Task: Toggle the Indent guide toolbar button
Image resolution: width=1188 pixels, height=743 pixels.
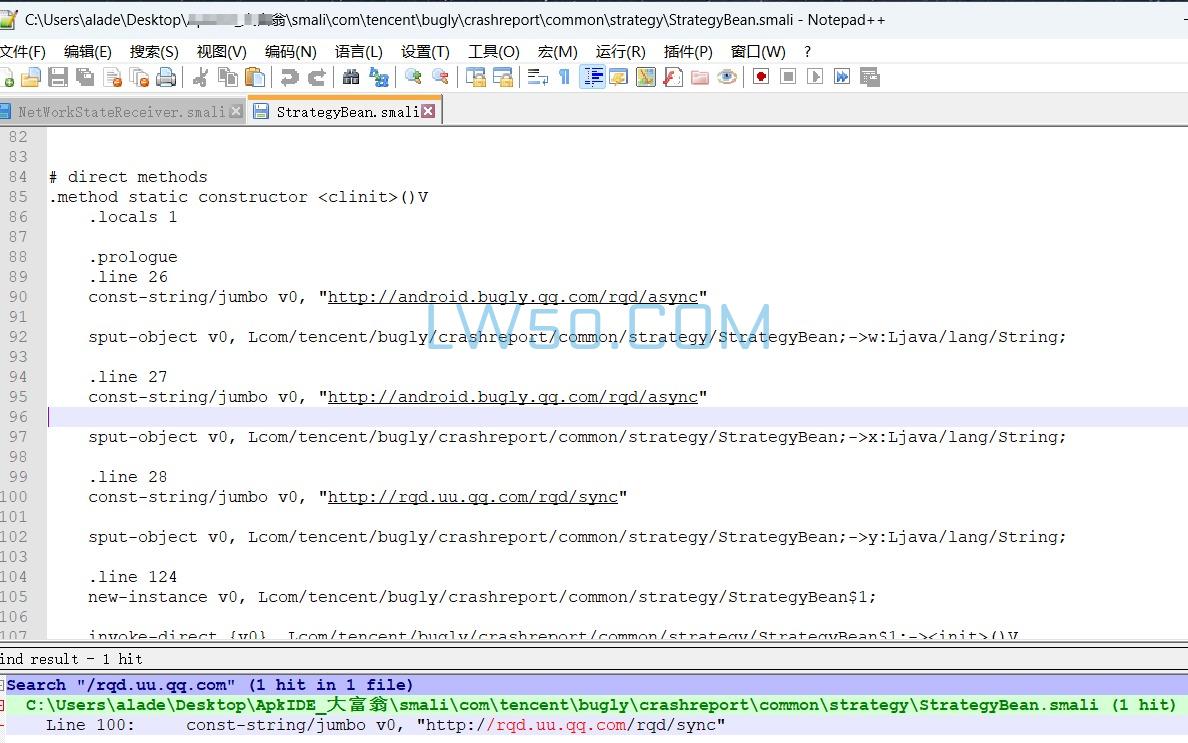Action: coord(593,77)
